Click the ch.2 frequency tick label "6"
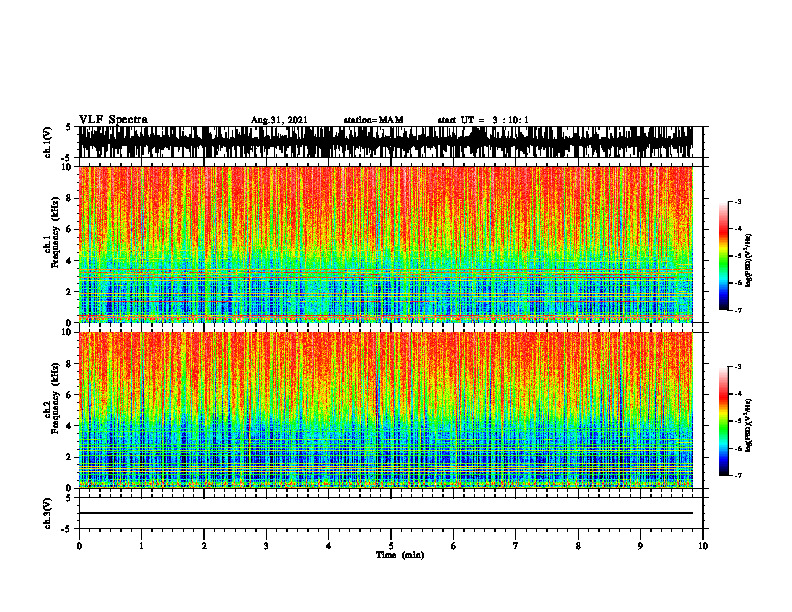 (69, 395)
